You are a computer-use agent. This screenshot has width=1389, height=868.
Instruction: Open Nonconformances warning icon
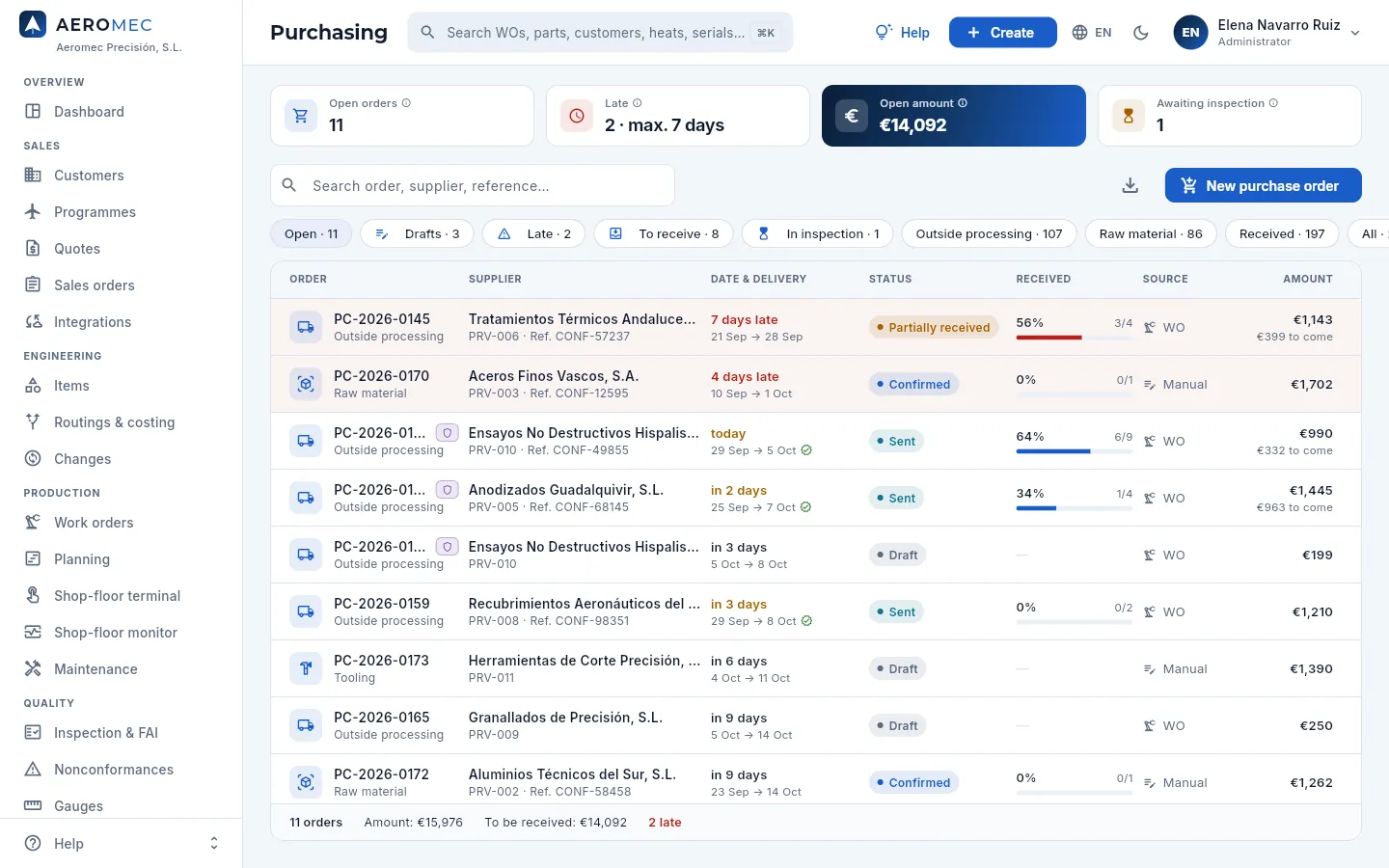pos(33,770)
